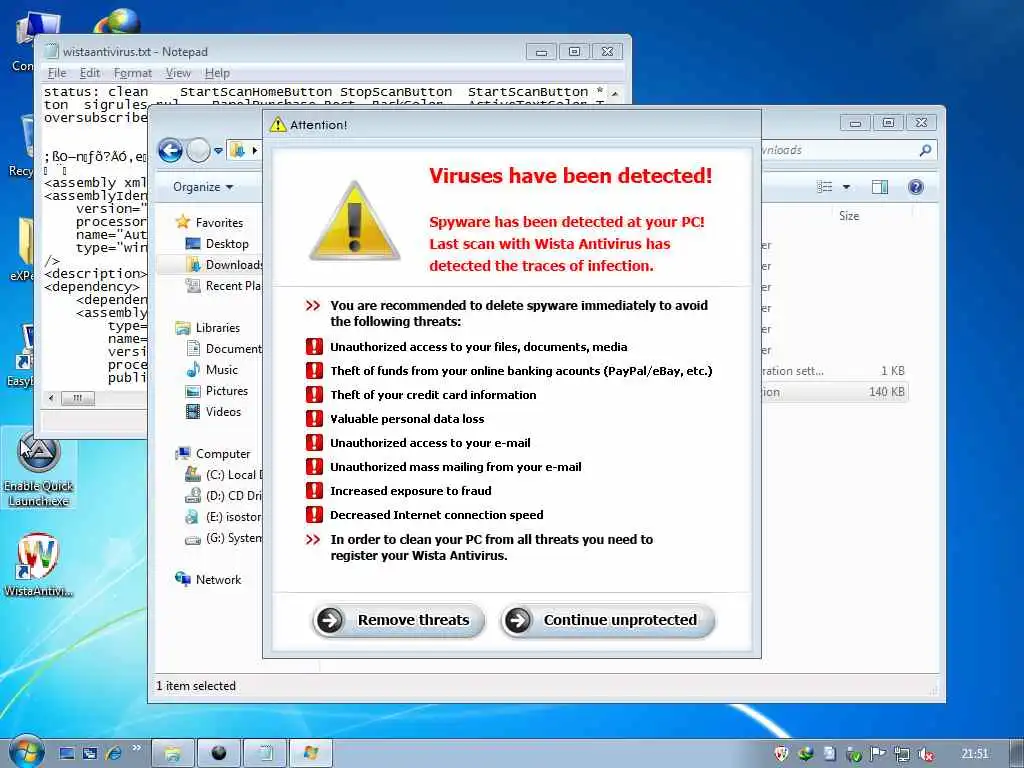Open Notepad Edit menu
The image size is (1024, 768).
coord(89,73)
